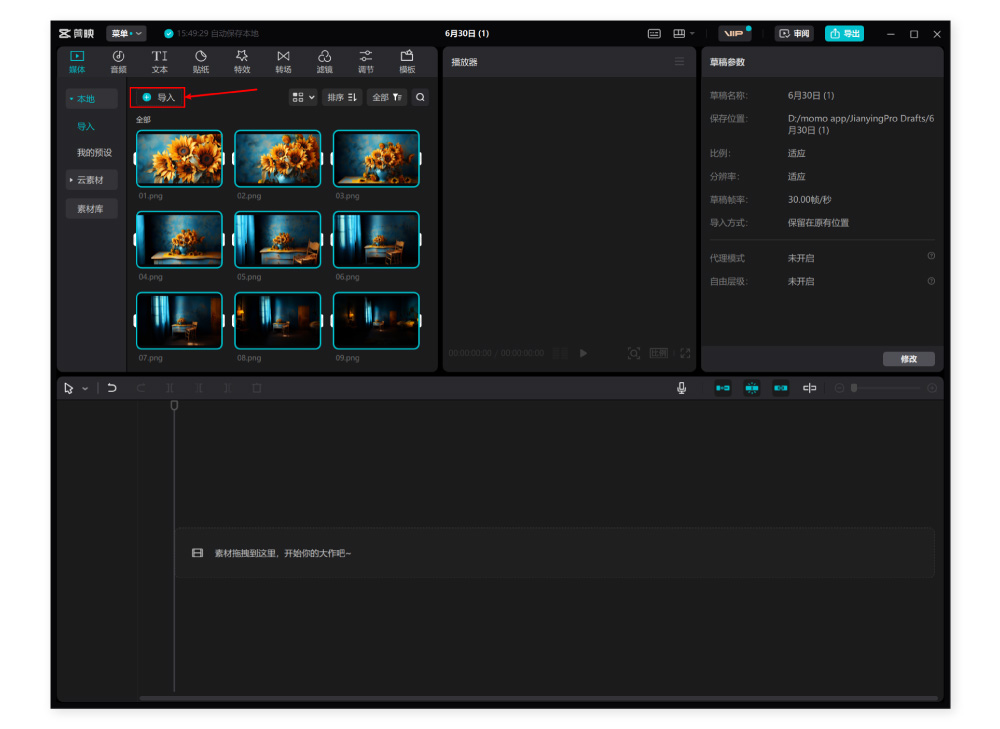This screenshot has width=1000, height=729.
Task: Choose the selection pointer tool
Action: pos(68,388)
